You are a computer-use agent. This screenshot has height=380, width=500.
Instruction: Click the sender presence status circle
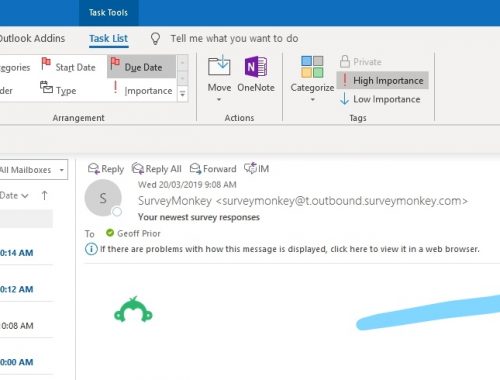point(117,212)
